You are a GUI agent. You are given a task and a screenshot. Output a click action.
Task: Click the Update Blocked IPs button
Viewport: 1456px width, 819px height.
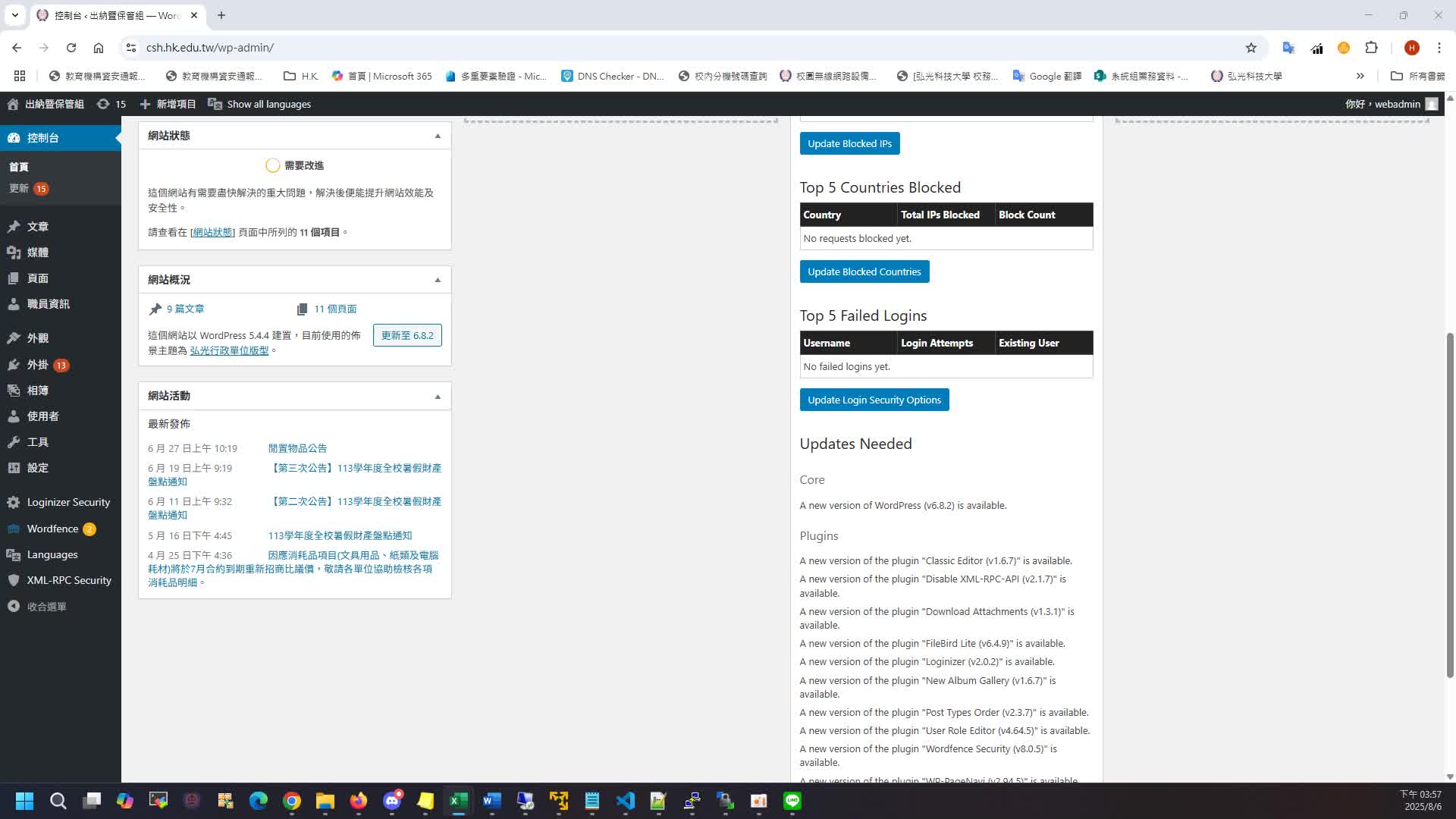pyautogui.click(x=849, y=143)
